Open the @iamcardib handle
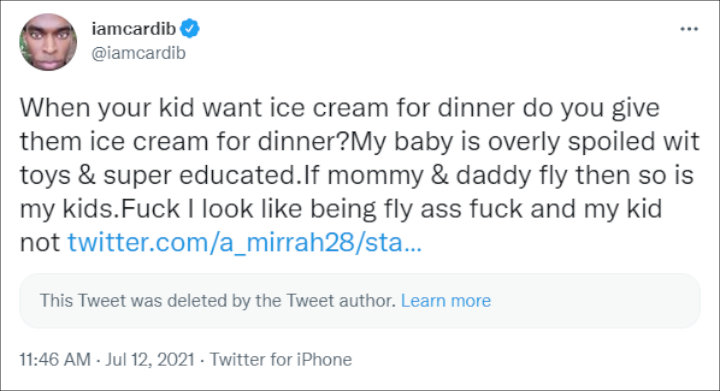 click(139, 53)
